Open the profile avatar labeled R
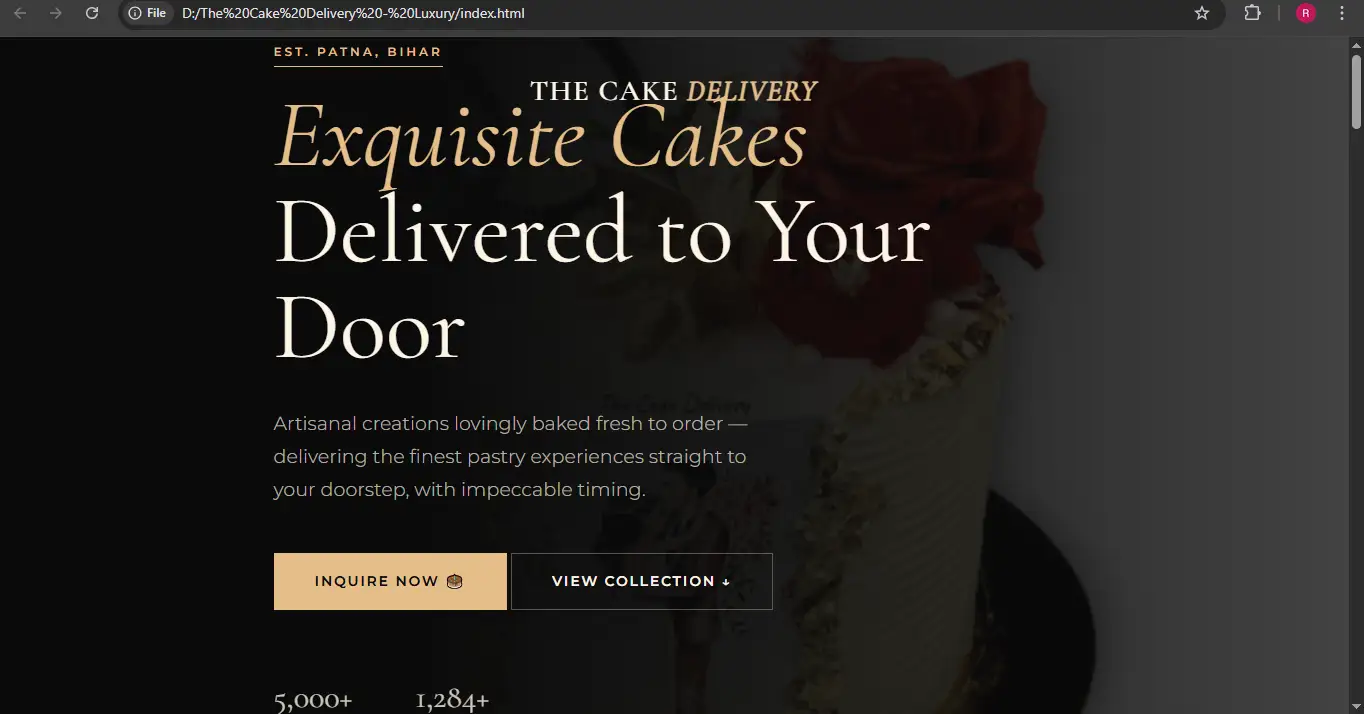The image size is (1364, 714). point(1305,13)
